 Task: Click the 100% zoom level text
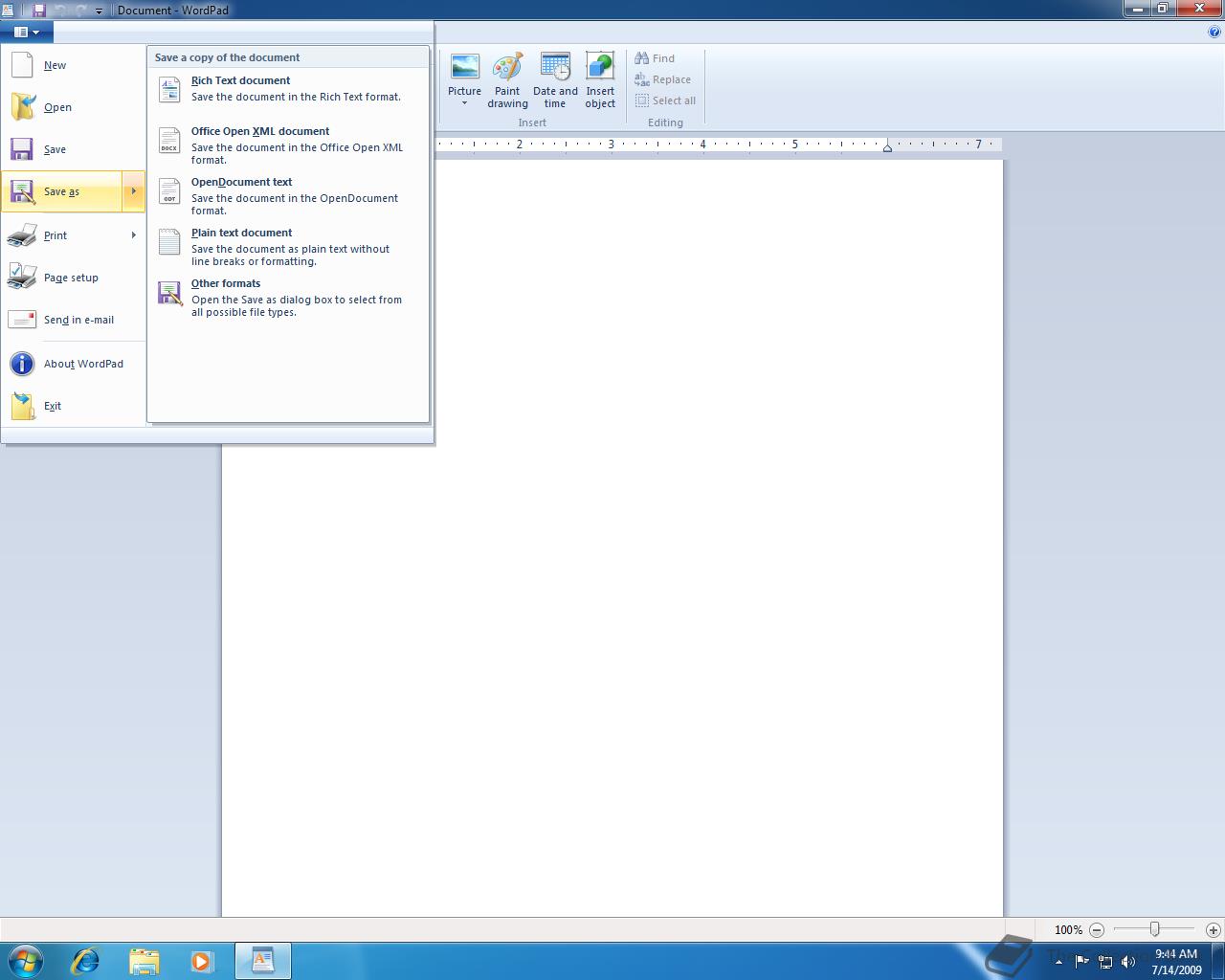pyautogui.click(x=1068, y=930)
